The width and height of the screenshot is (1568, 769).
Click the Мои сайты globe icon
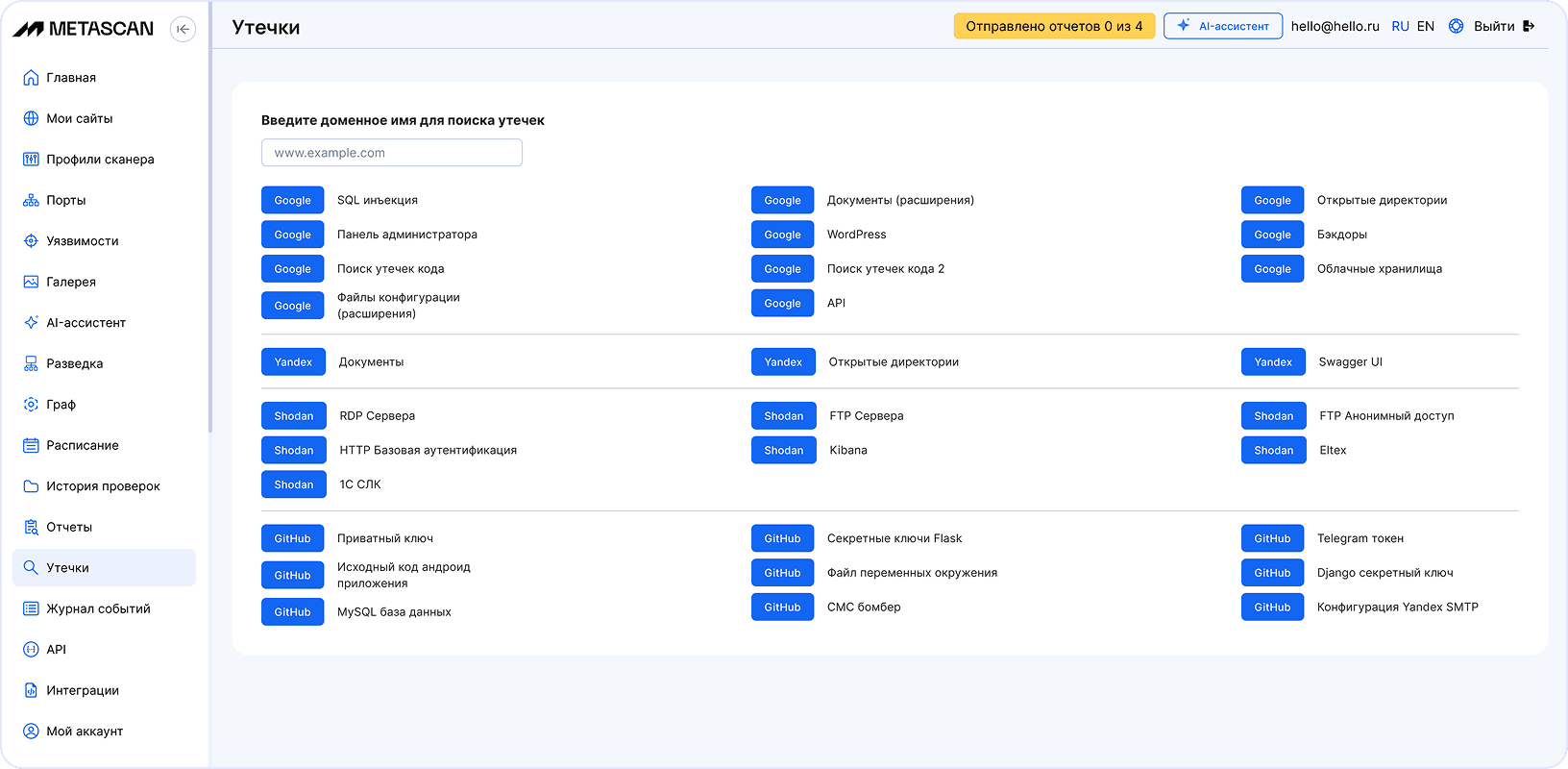pos(31,118)
